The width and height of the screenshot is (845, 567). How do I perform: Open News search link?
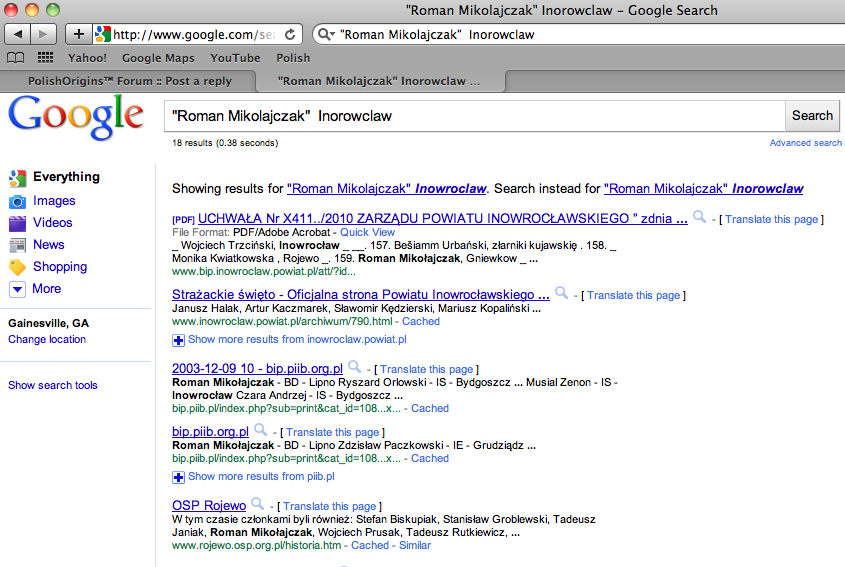click(49, 245)
